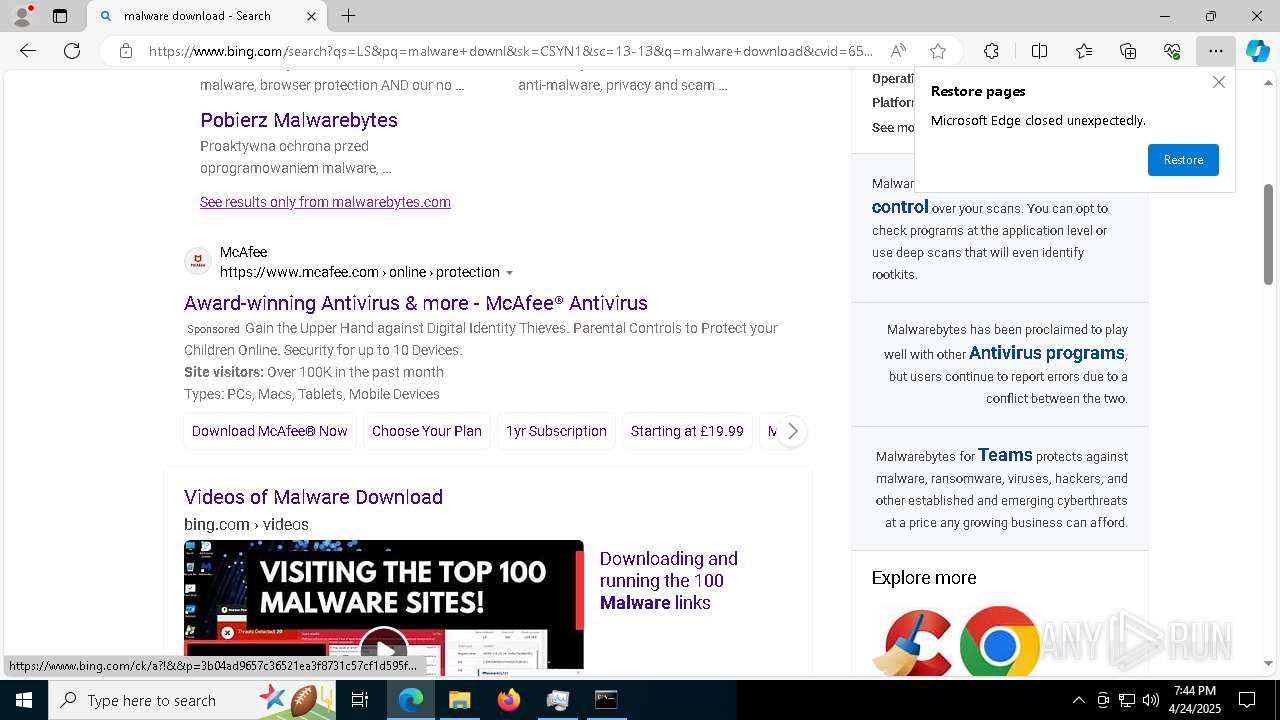Dismiss the Restore pages popup

coord(1218,83)
